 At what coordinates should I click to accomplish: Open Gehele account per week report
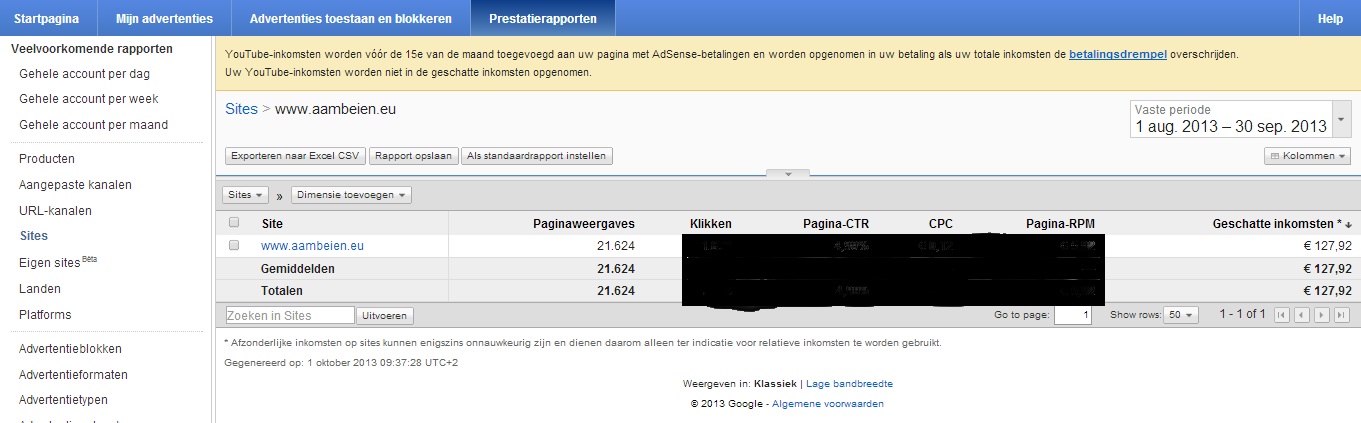[89, 99]
